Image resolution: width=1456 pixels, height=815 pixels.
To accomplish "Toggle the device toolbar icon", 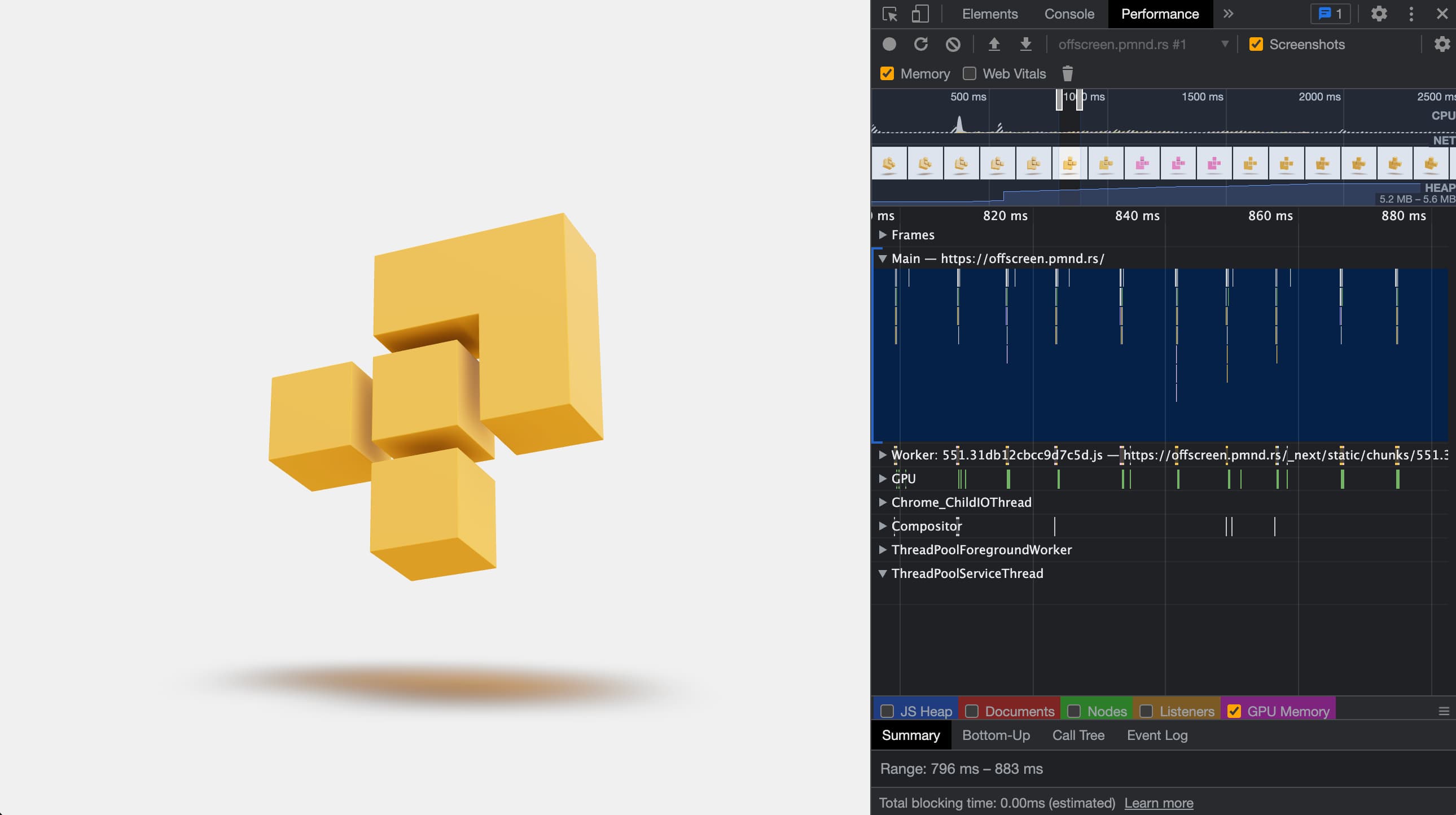I will [x=920, y=14].
